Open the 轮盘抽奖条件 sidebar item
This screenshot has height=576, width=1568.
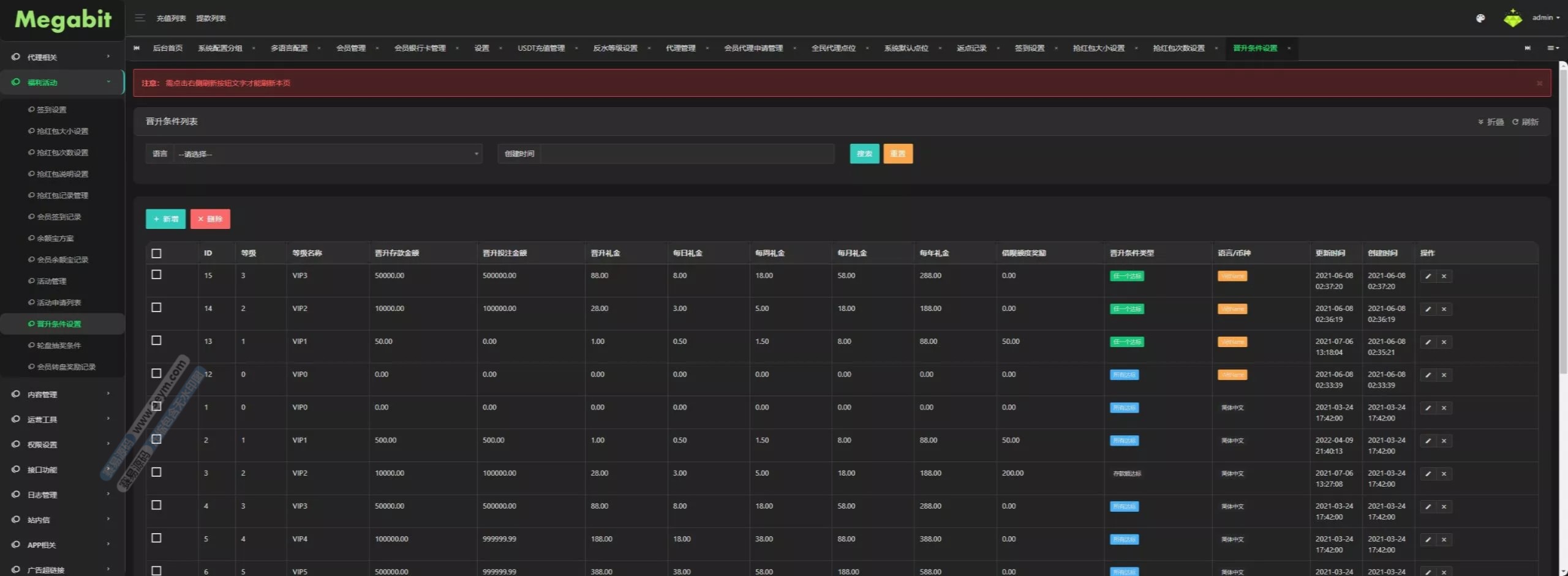click(59, 345)
